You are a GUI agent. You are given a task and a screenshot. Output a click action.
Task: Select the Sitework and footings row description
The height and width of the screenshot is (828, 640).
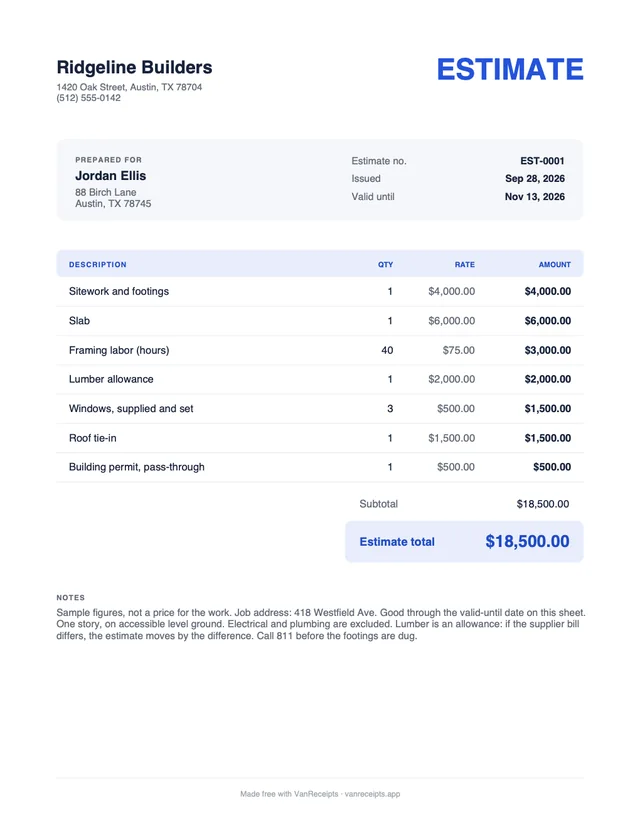[x=119, y=291]
